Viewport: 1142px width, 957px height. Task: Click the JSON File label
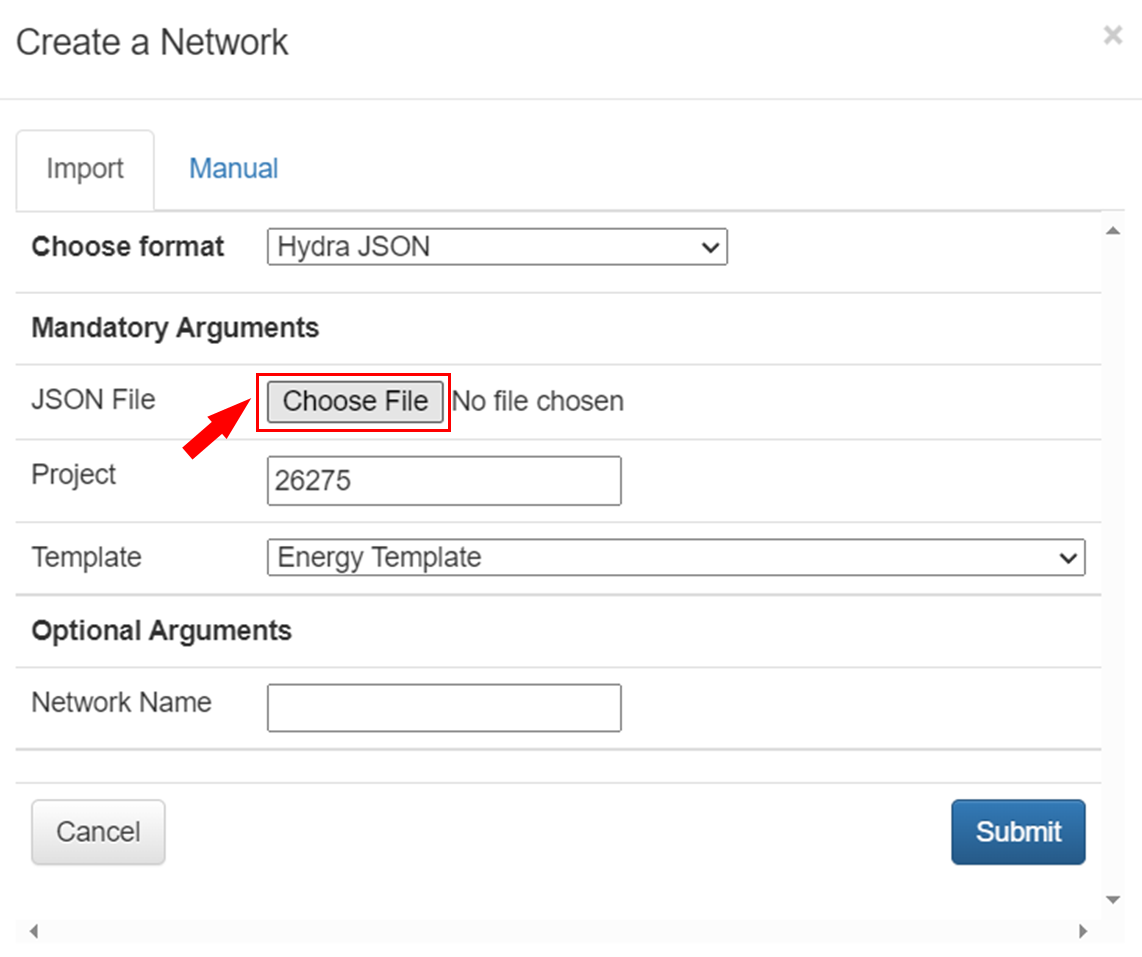pos(94,400)
